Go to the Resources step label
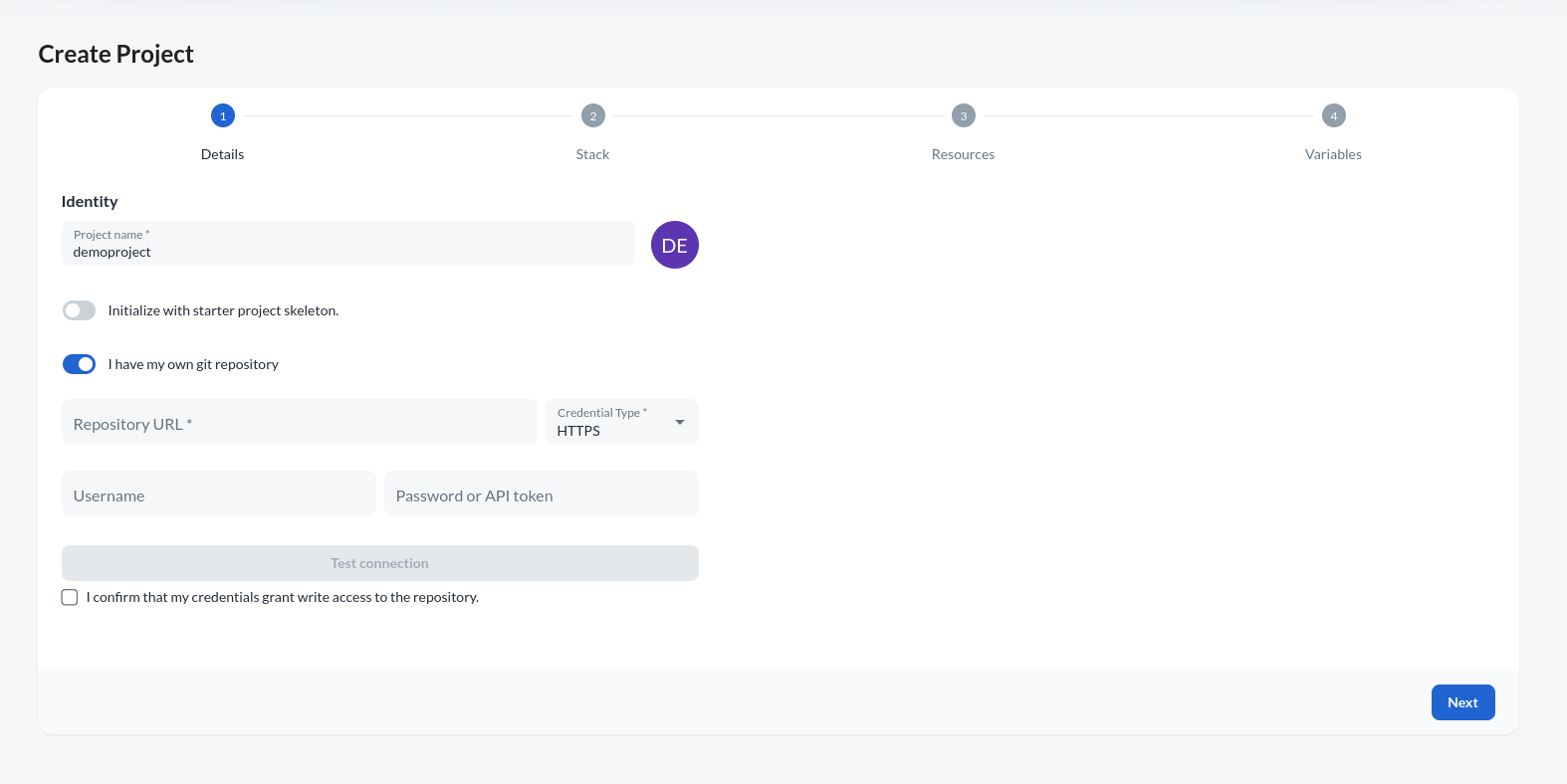1567x784 pixels. click(x=963, y=154)
